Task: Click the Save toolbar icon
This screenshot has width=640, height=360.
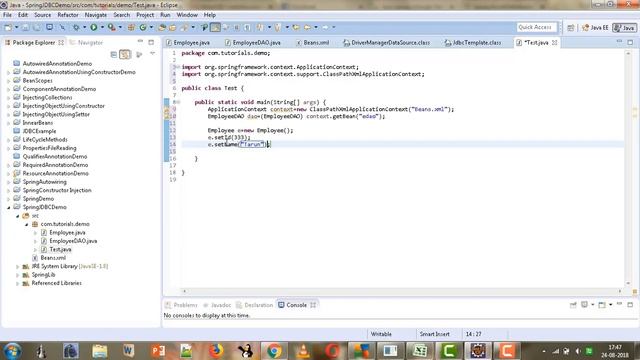Action: (25, 27)
